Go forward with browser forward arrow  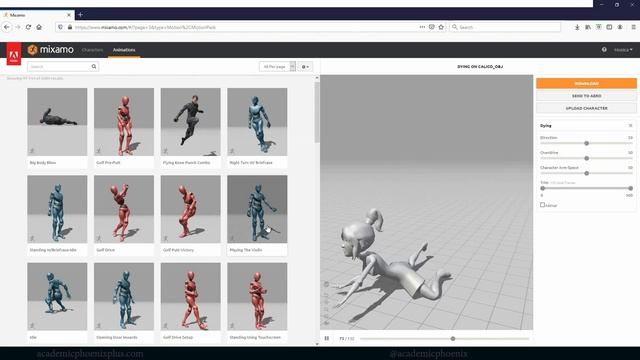18,27
